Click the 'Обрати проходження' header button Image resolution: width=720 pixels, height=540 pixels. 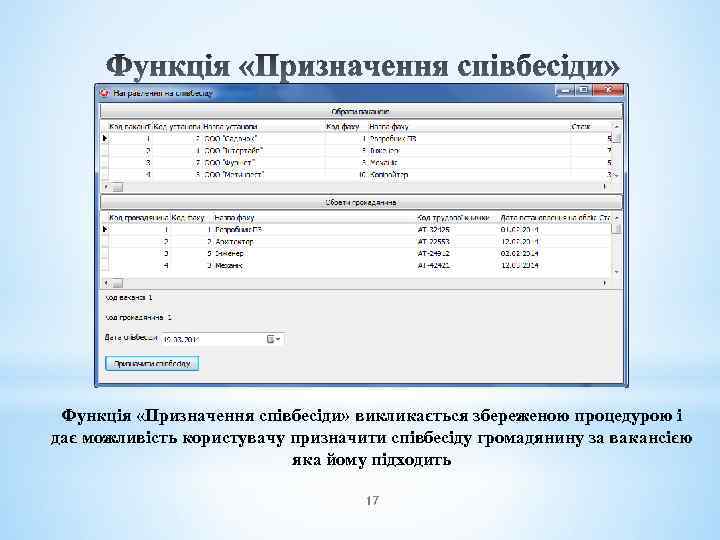pos(361,202)
